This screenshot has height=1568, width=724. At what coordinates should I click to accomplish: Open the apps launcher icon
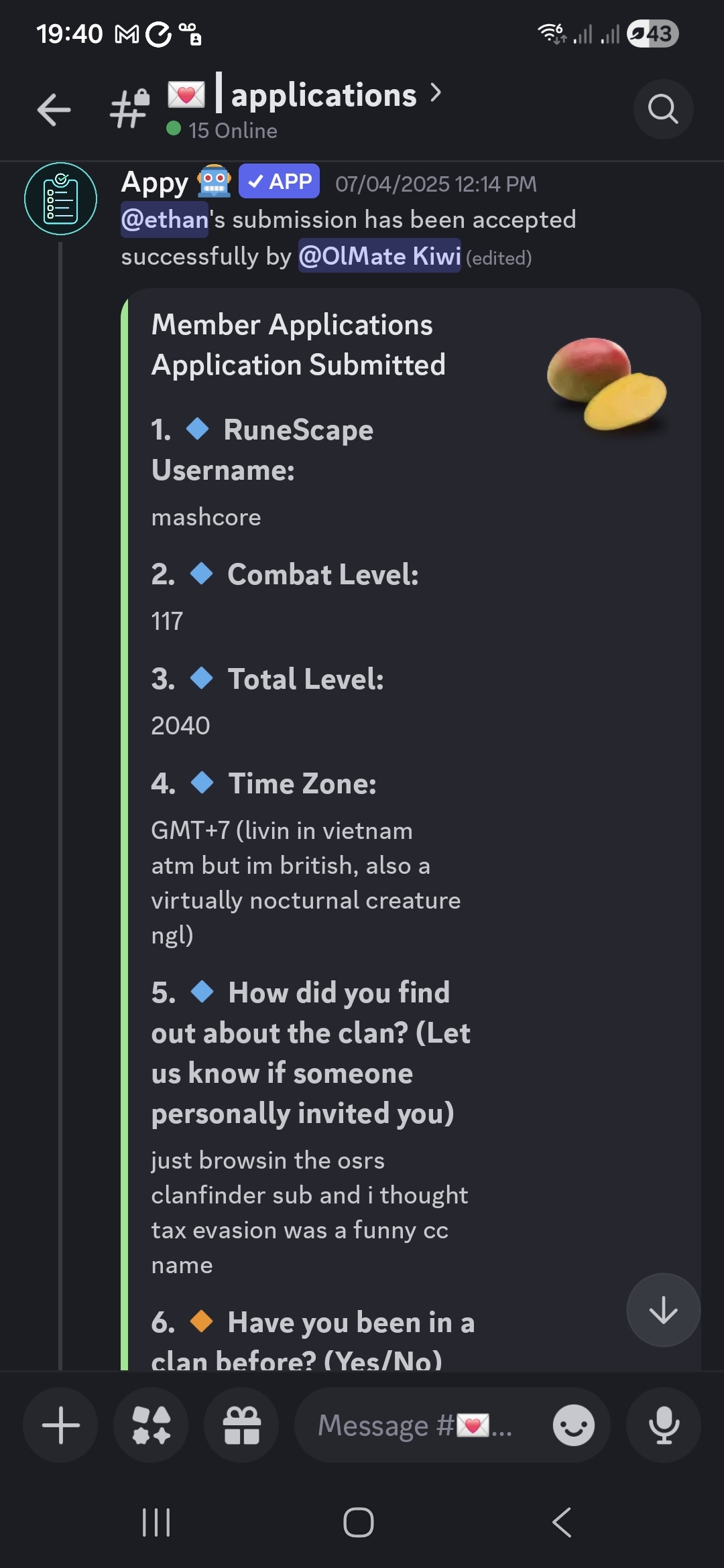(151, 1425)
